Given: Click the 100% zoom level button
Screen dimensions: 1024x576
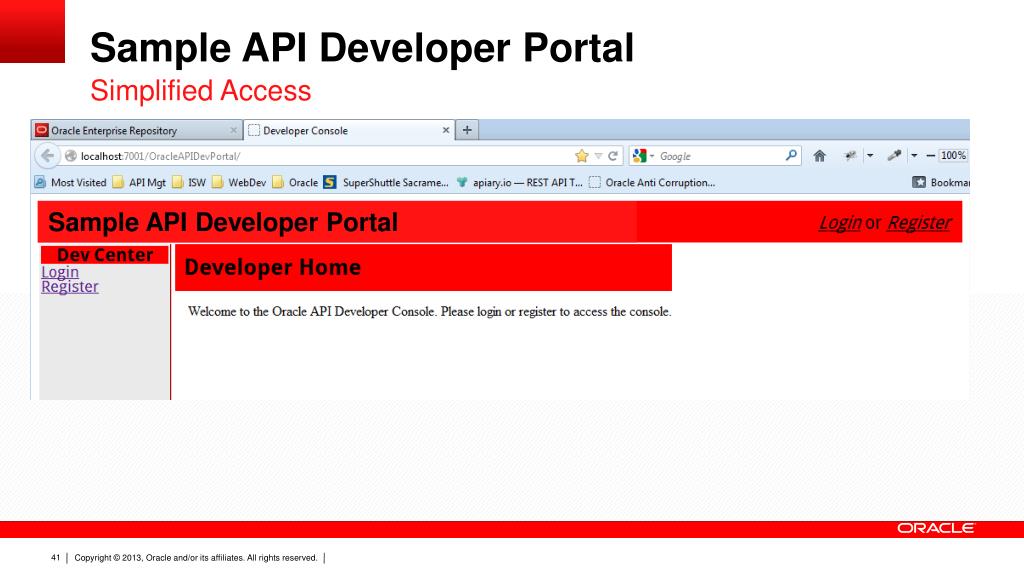Looking at the screenshot, I should pyautogui.click(x=953, y=155).
